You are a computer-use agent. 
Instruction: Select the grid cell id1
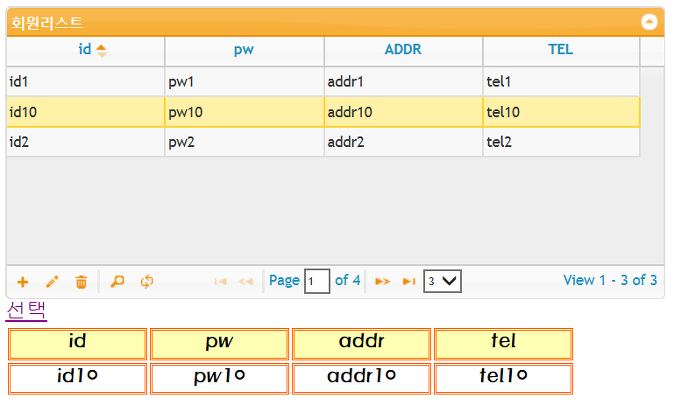[x=87, y=83]
